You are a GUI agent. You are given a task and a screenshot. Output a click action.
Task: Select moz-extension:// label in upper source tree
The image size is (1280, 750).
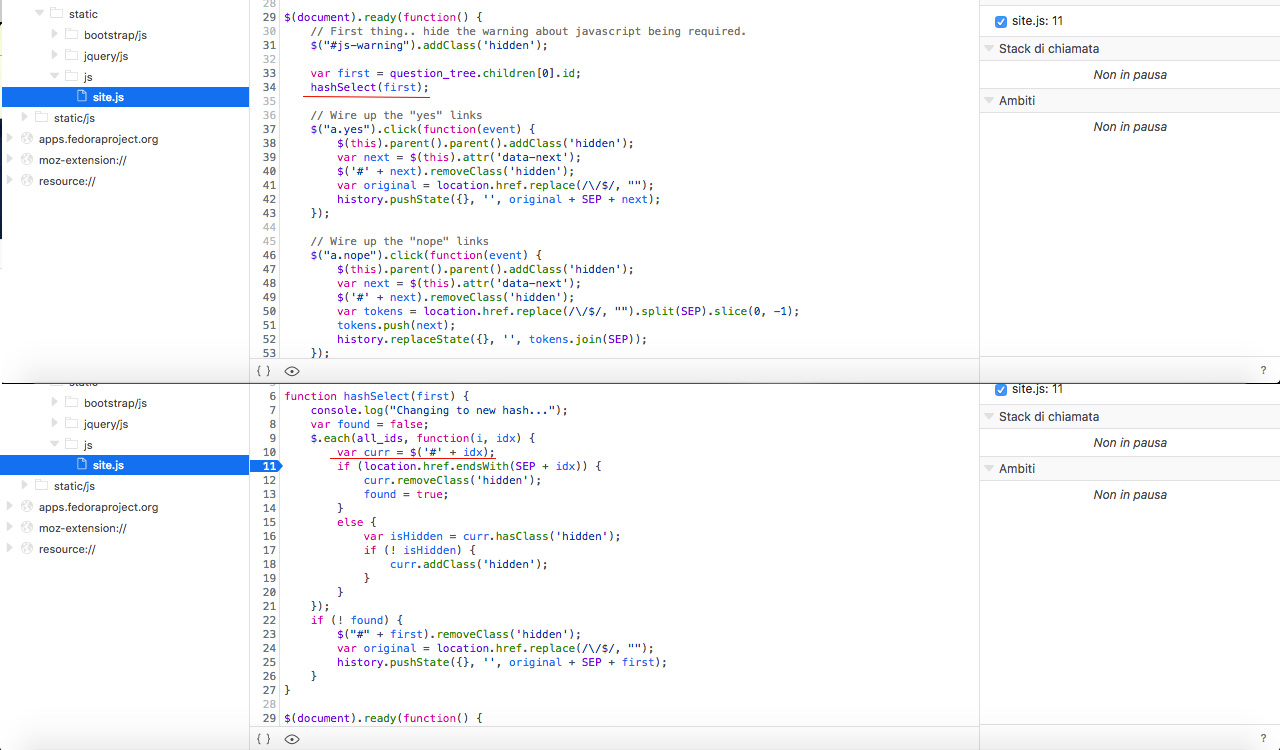(82, 160)
